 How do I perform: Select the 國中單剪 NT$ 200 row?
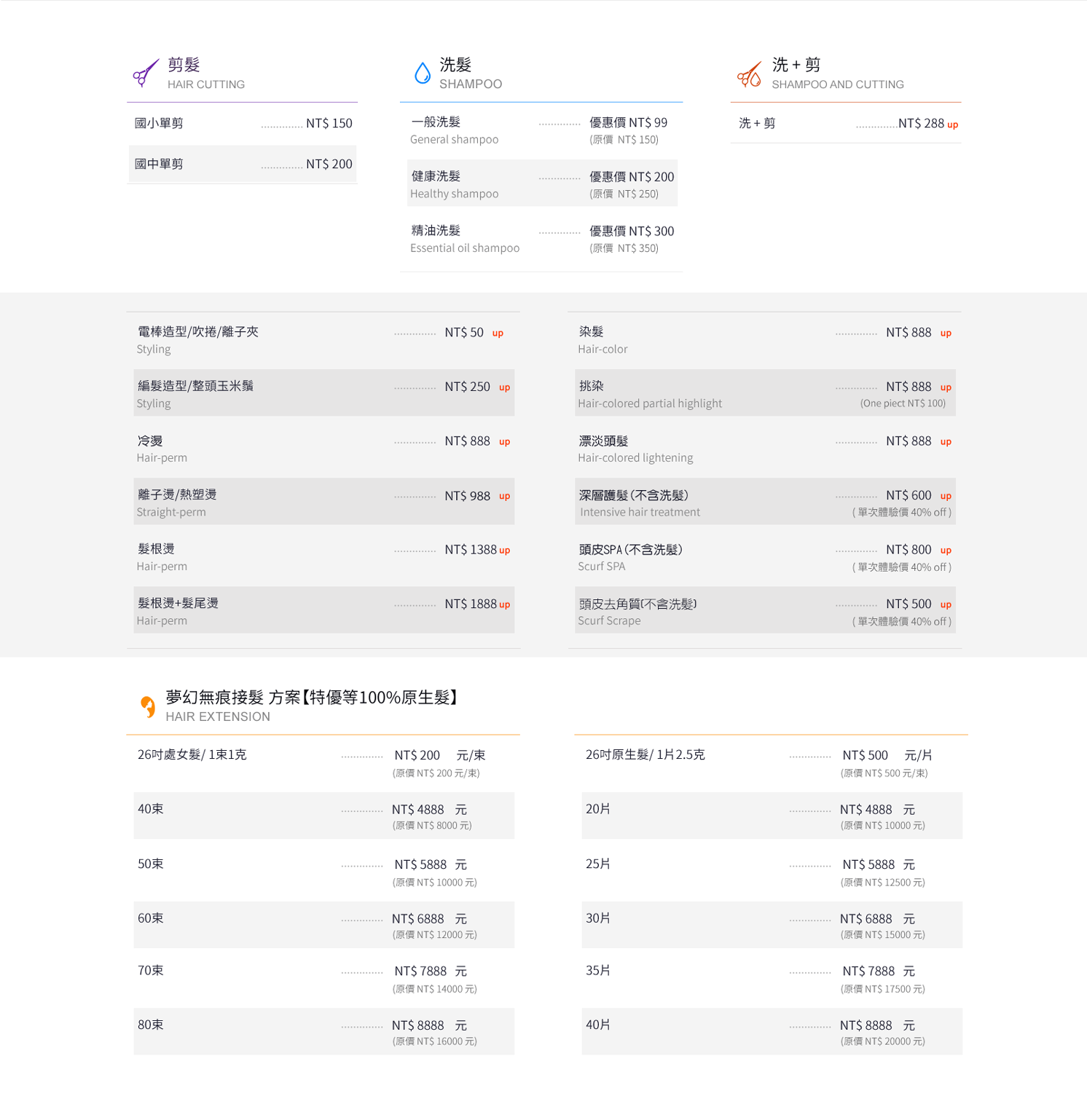(x=243, y=165)
